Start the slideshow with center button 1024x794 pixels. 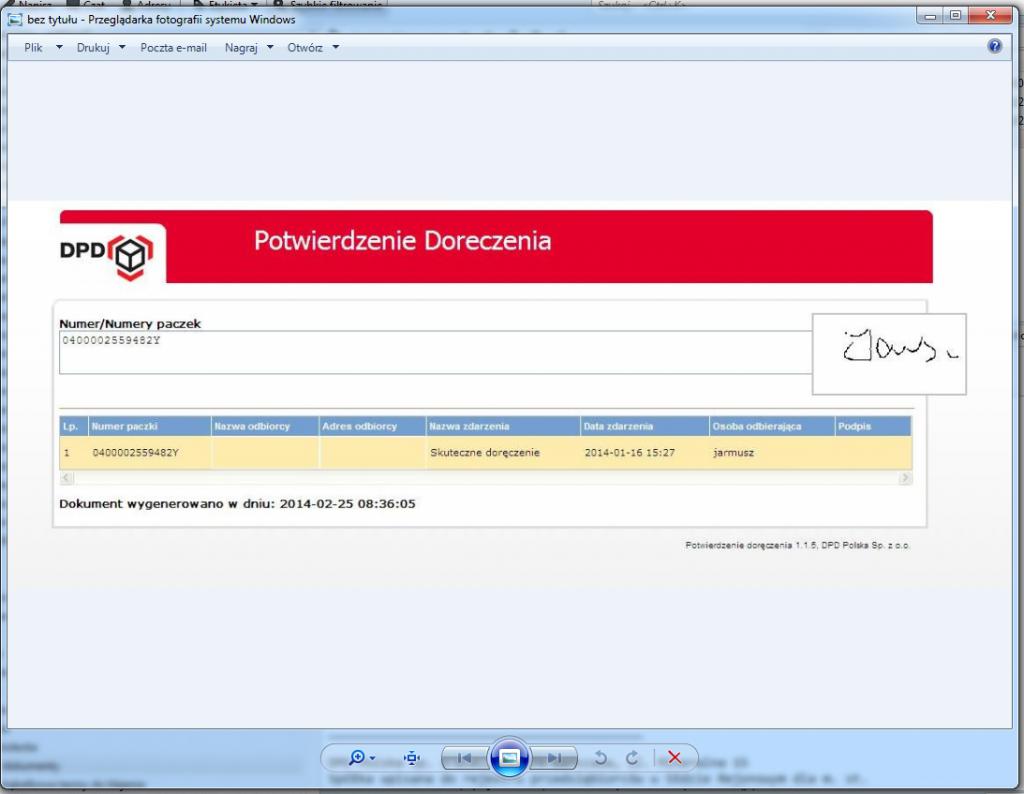tap(509, 757)
